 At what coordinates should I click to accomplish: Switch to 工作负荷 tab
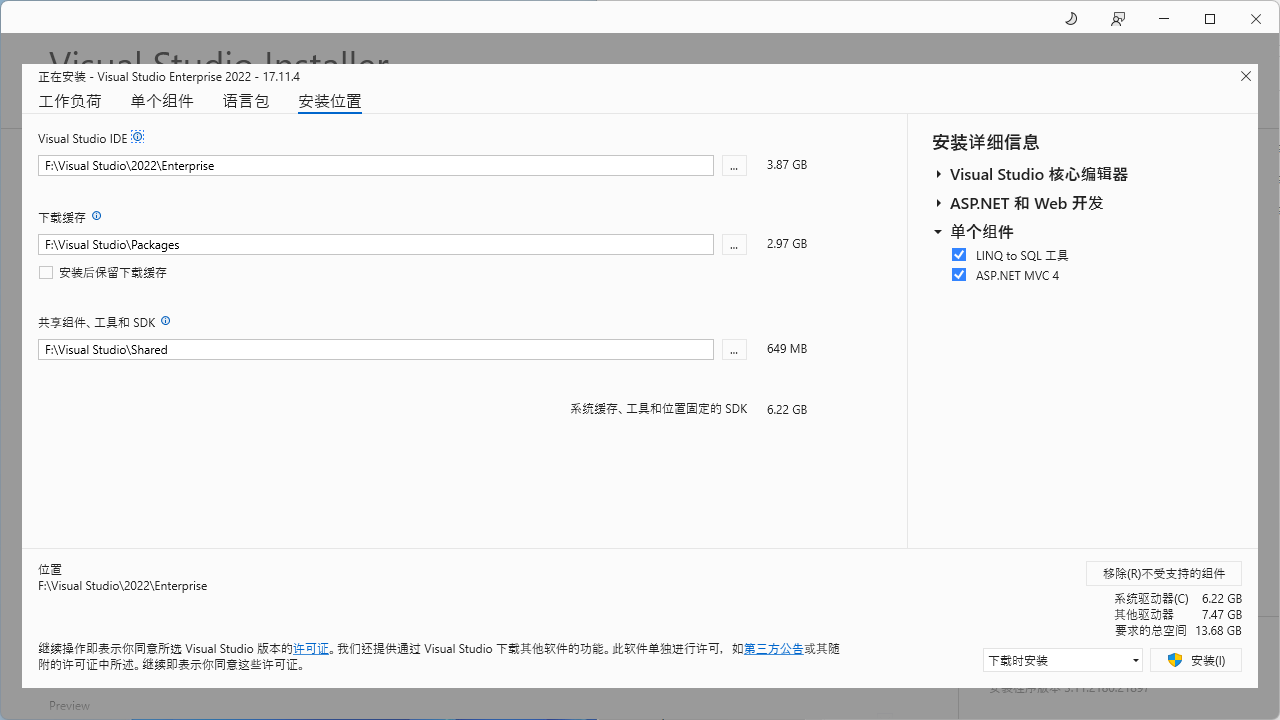[x=70, y=101]
